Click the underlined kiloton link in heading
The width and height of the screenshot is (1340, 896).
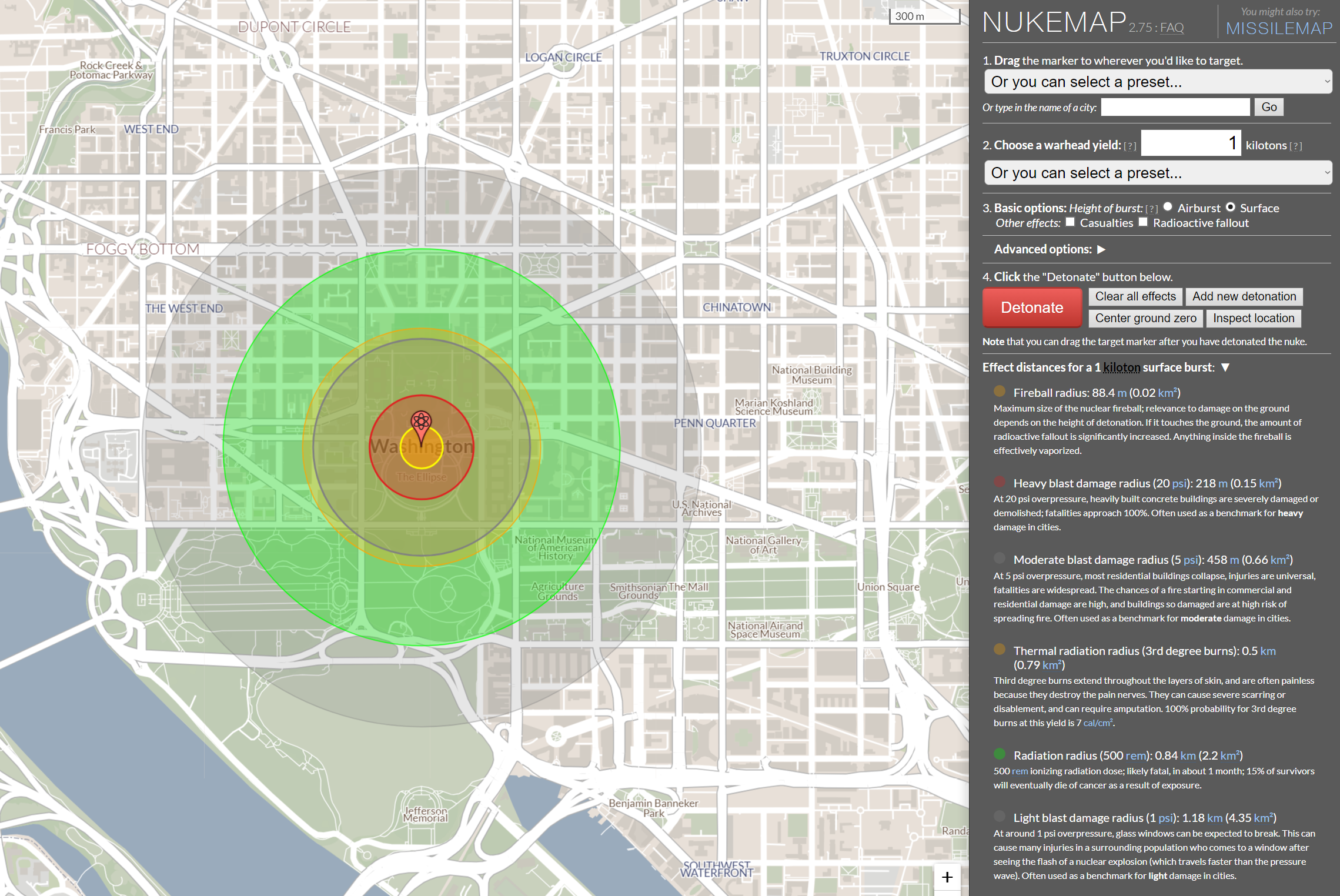1121,367
